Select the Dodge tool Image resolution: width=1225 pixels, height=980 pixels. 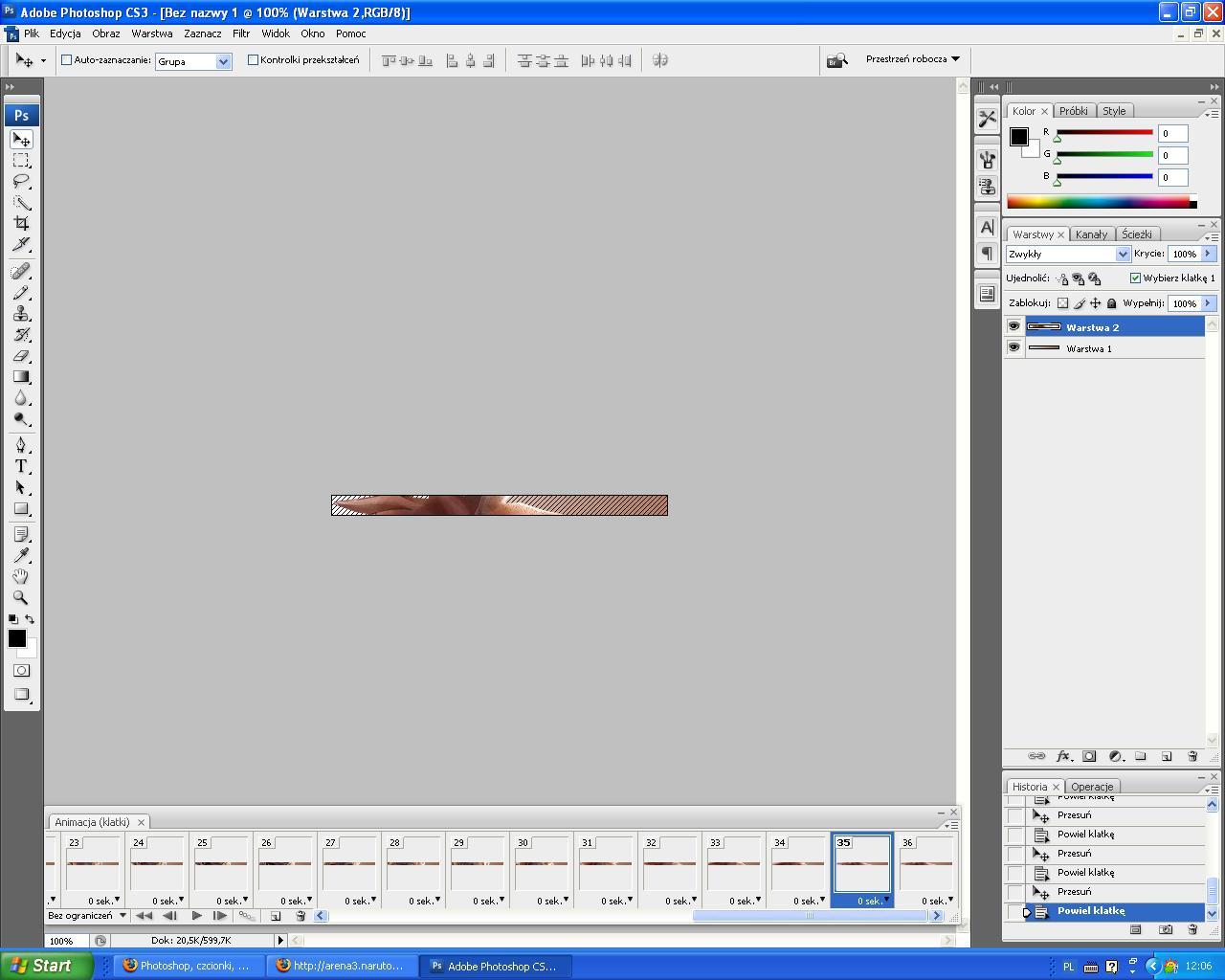click(x=21, y=419)
